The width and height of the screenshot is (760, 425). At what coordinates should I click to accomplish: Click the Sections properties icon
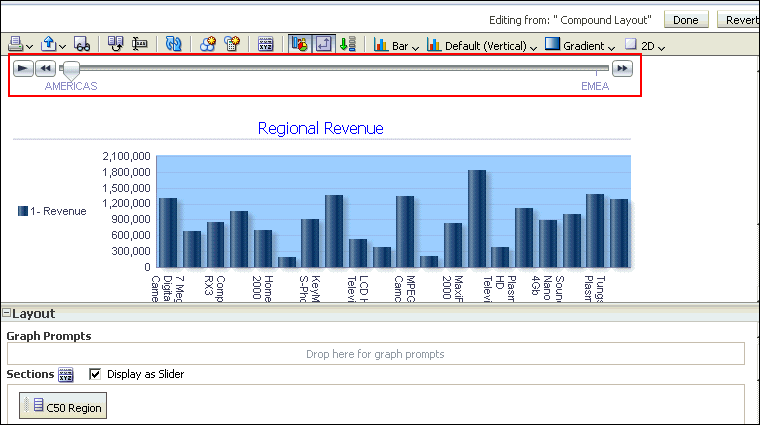click(66, 375)
